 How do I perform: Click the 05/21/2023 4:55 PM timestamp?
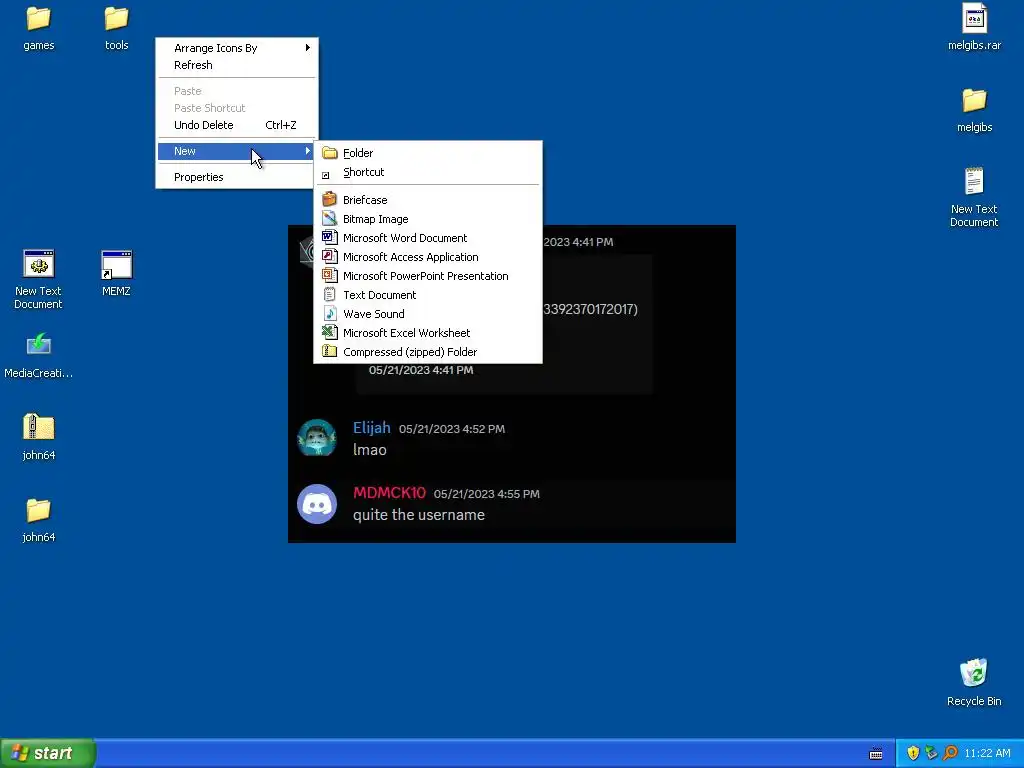(487, 494)
